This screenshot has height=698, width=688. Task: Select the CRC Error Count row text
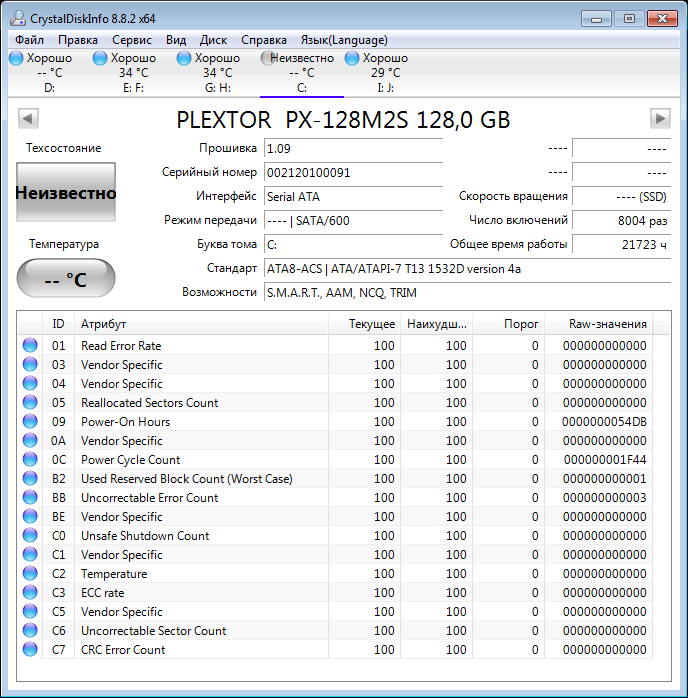click(123, 649)
